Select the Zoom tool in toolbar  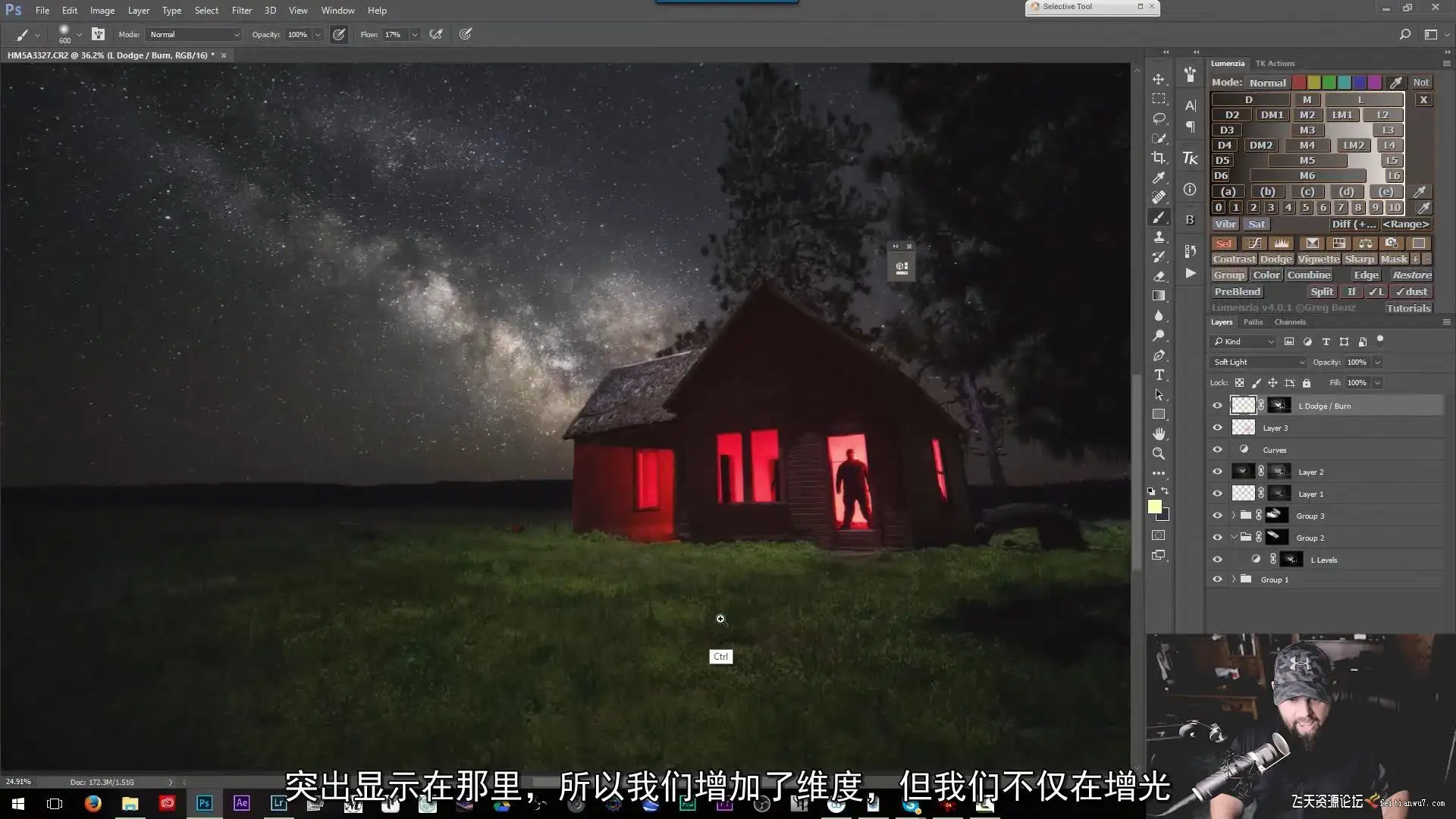(1159, 453)
